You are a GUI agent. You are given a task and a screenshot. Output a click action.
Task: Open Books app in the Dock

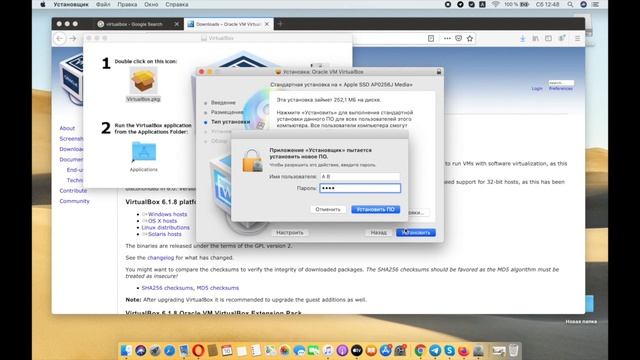coord(371,350)
